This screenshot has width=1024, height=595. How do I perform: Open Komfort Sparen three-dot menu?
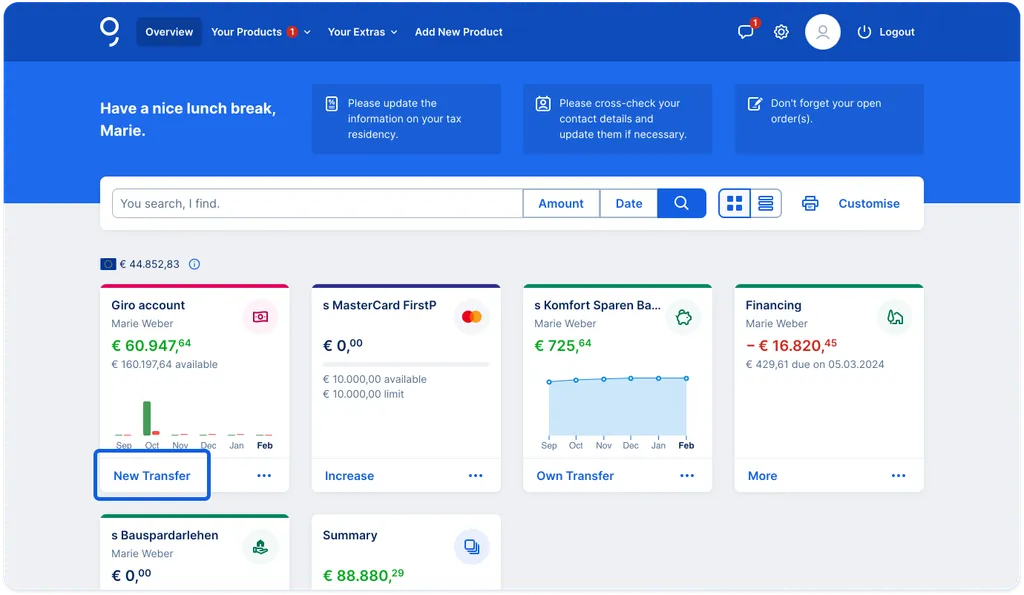click(x=687, y=475)
